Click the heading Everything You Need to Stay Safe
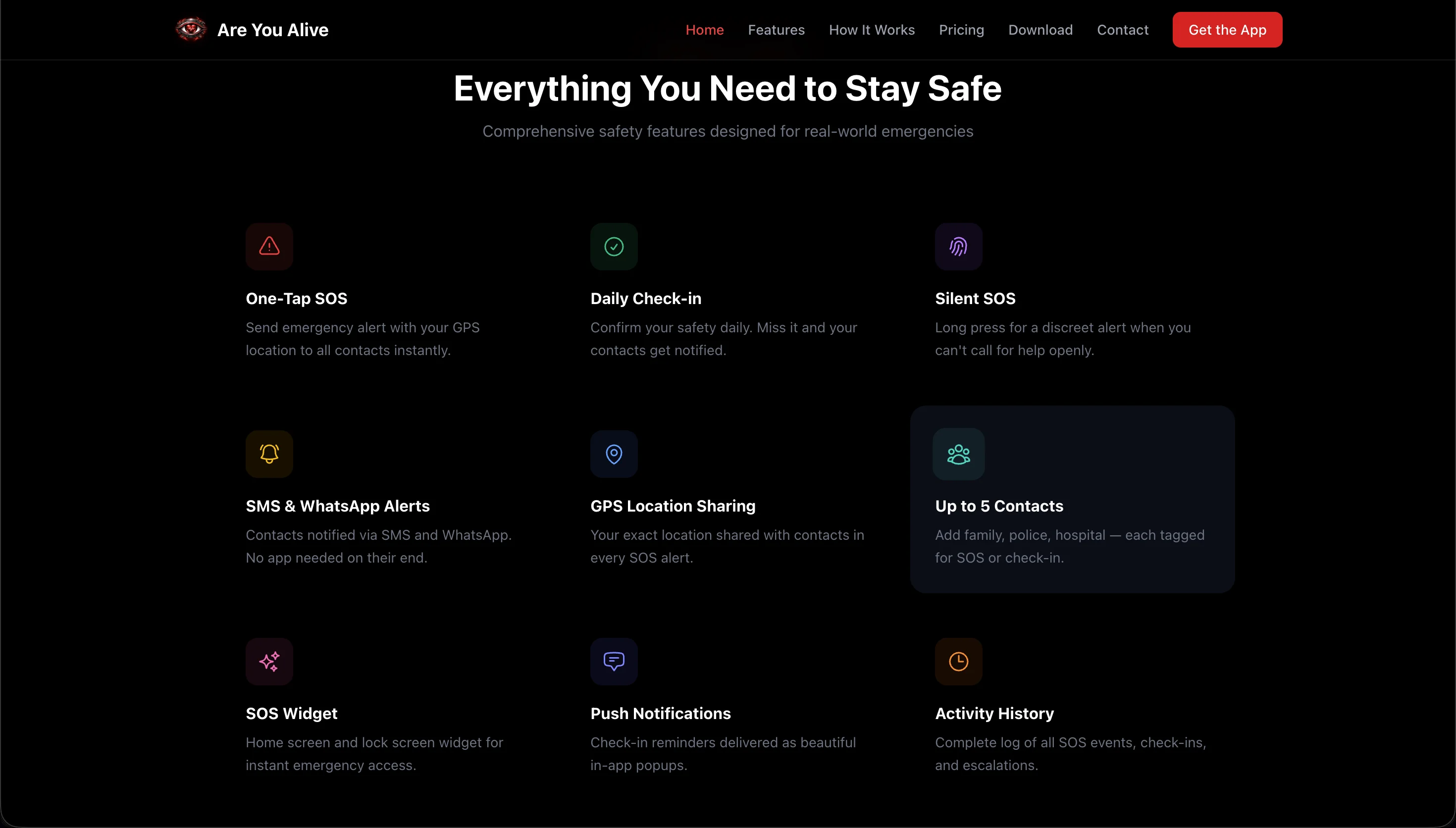The image size is (1456, 828). tap(727, 88)
